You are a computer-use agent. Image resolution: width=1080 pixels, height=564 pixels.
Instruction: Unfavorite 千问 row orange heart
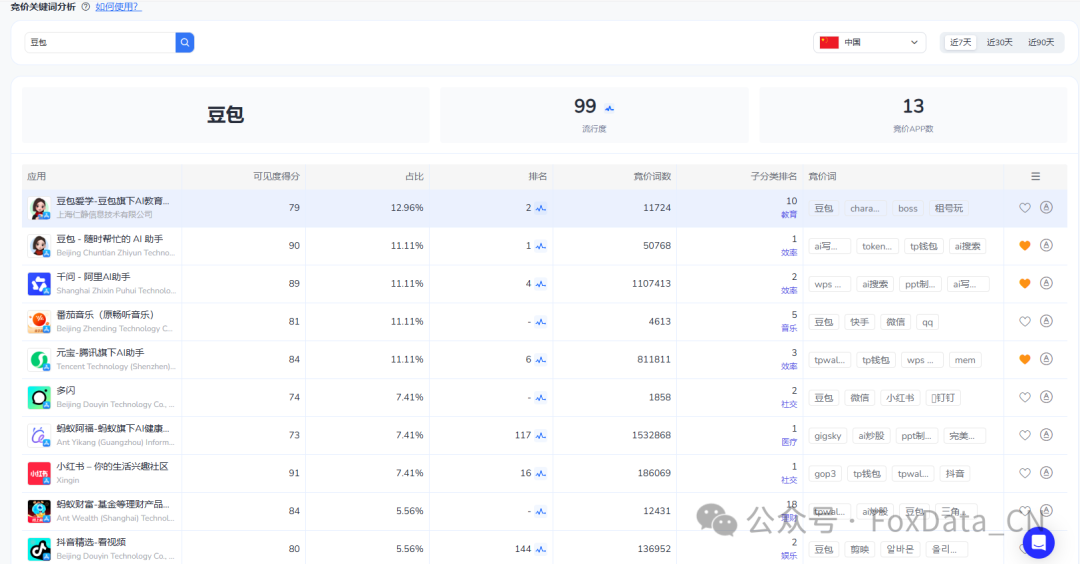[1025, 284]
